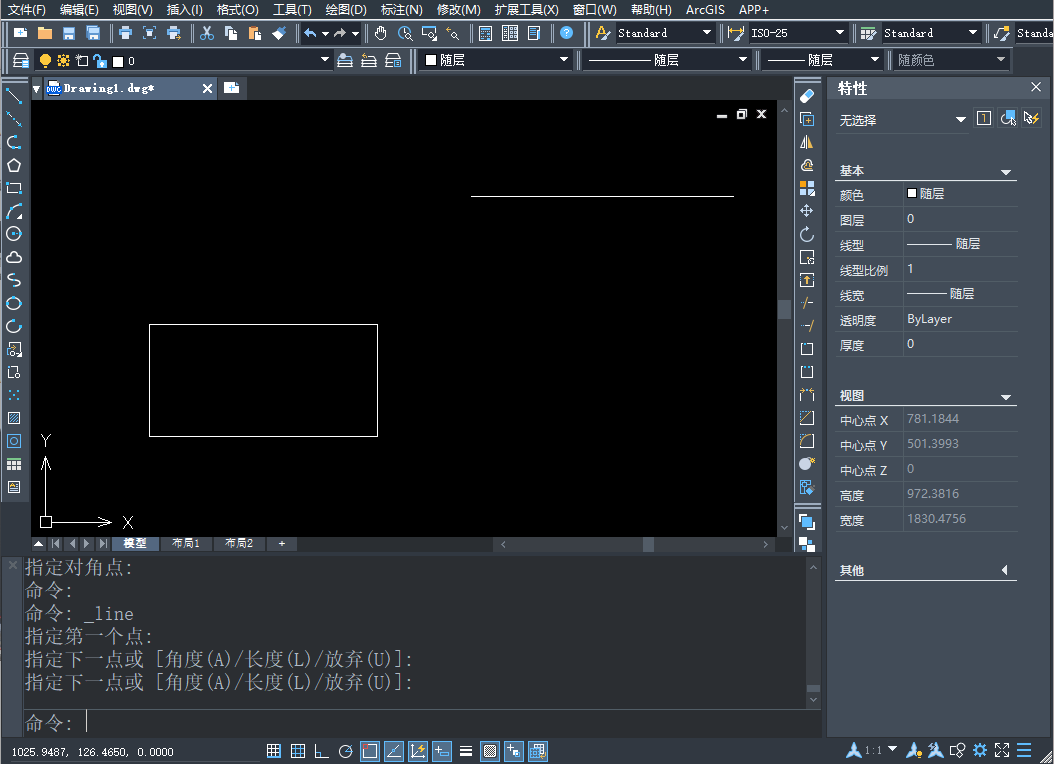The image size is (1054, 764).
Task: Click the Open file folder icon
Action: tap(45, 33)
